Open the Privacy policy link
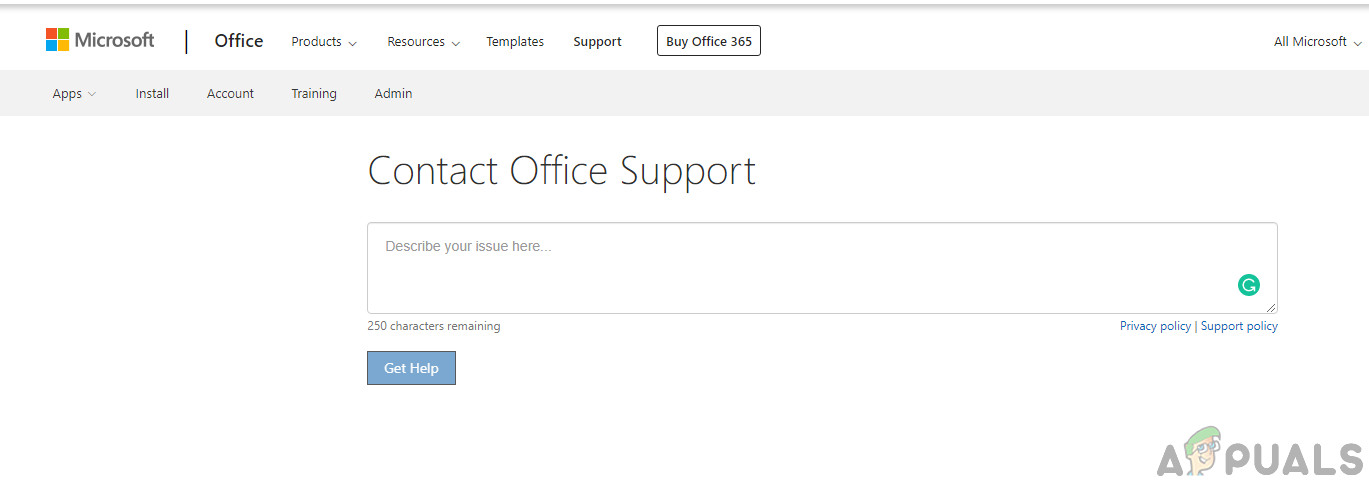 click(x=1155, y=326)
